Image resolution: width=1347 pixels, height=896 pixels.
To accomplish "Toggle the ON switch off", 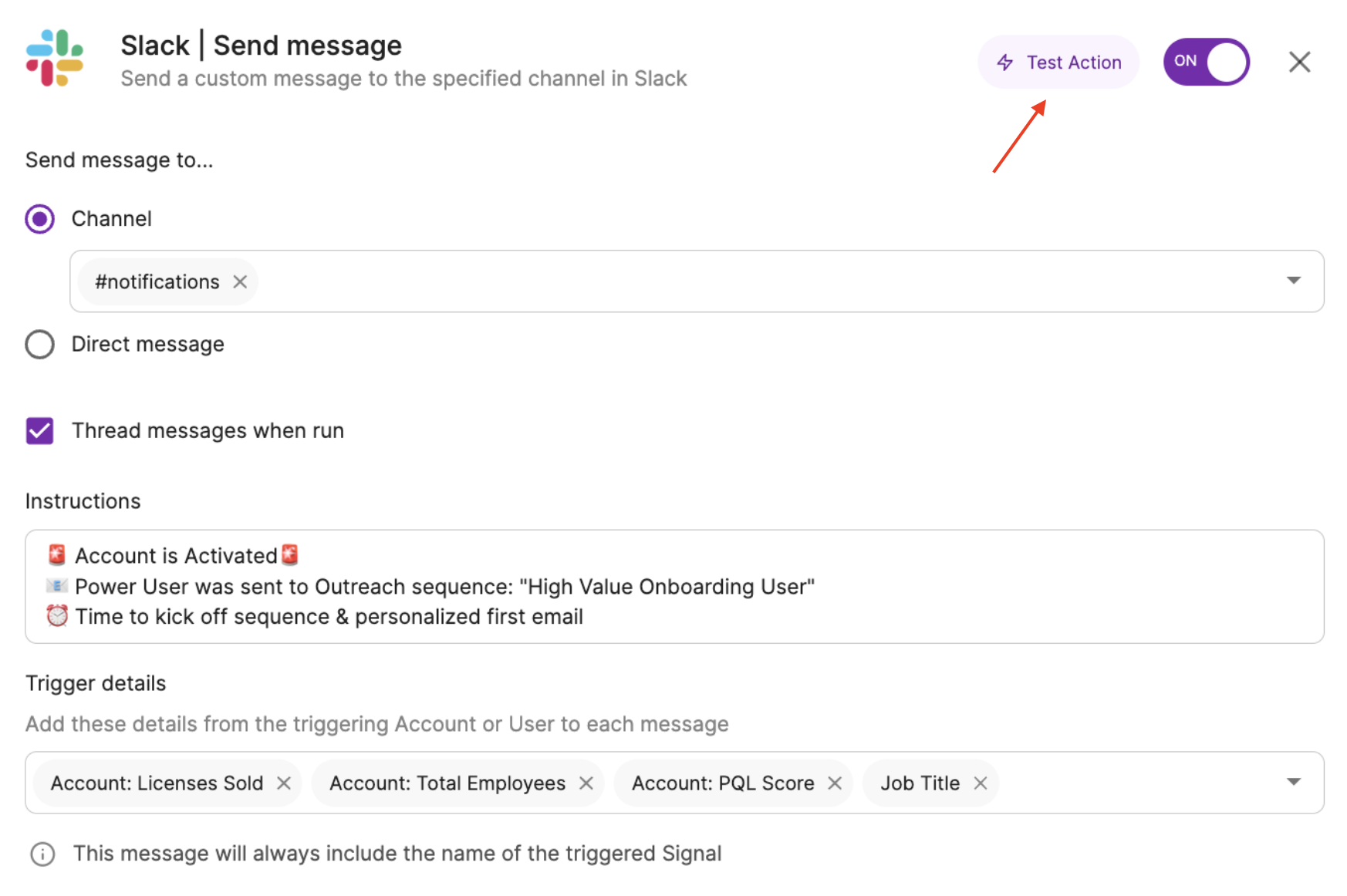I will (1207, 62).
